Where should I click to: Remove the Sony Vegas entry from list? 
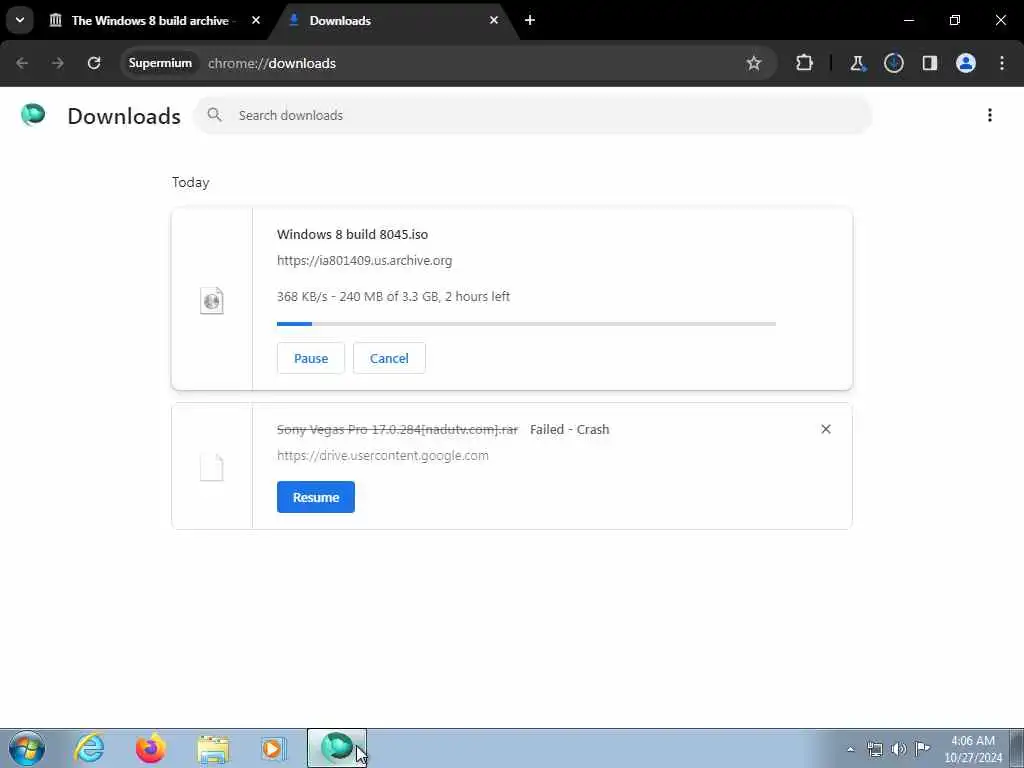(826, 429)
